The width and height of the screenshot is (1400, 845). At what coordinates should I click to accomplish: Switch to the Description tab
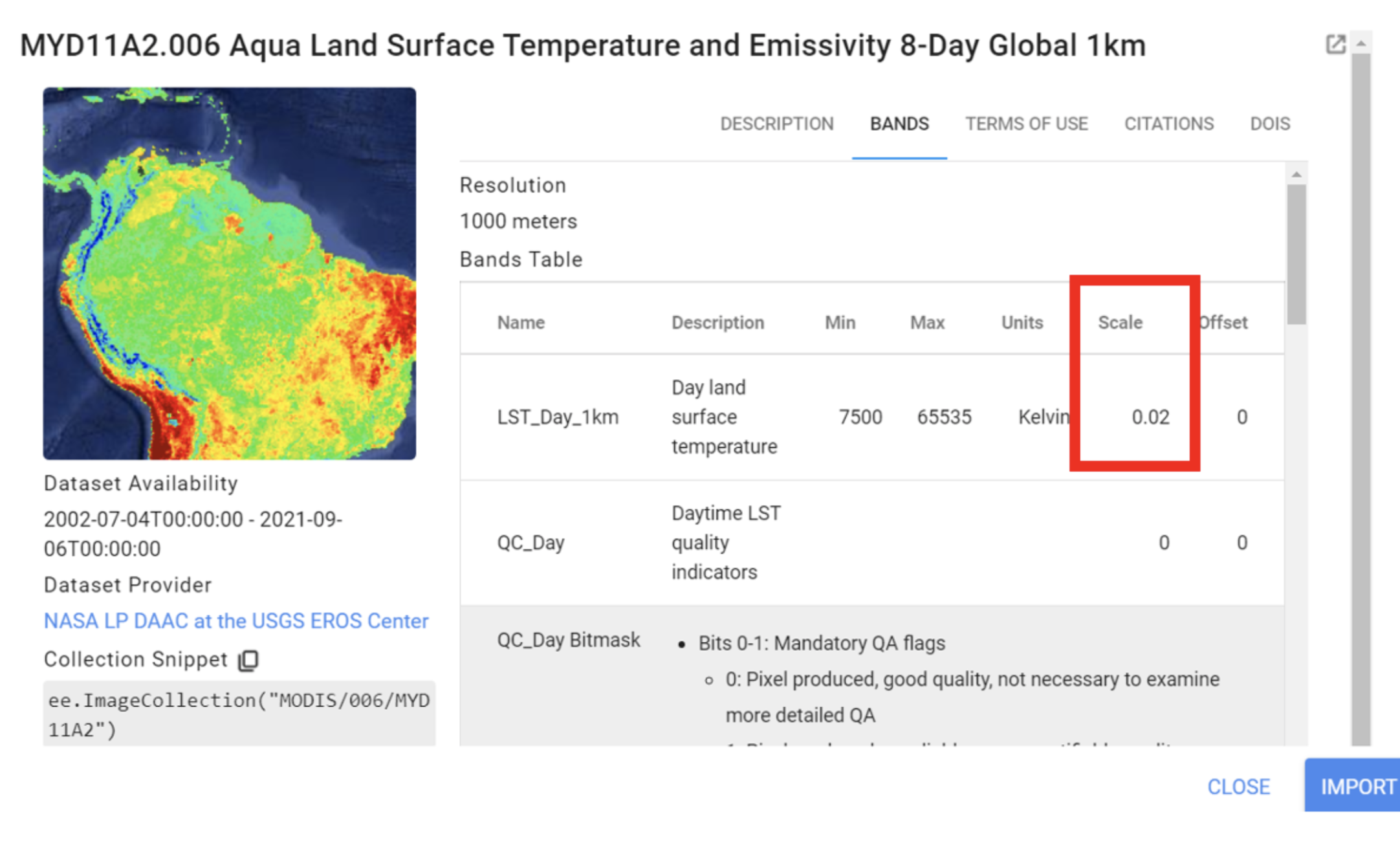776,124
